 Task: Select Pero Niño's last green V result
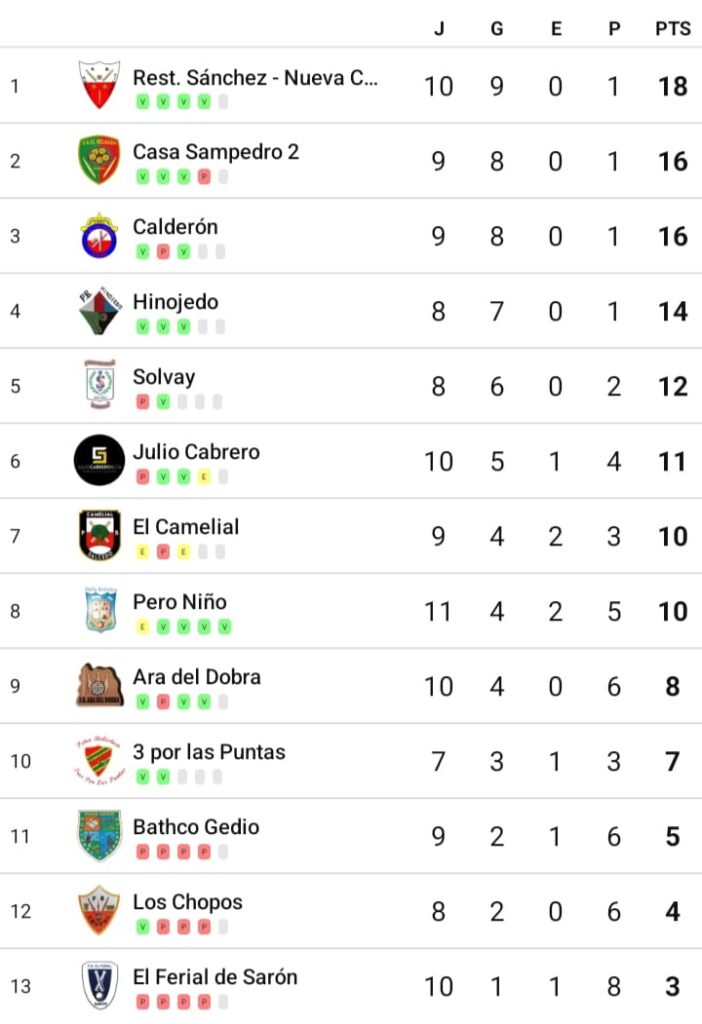point(225,628)
